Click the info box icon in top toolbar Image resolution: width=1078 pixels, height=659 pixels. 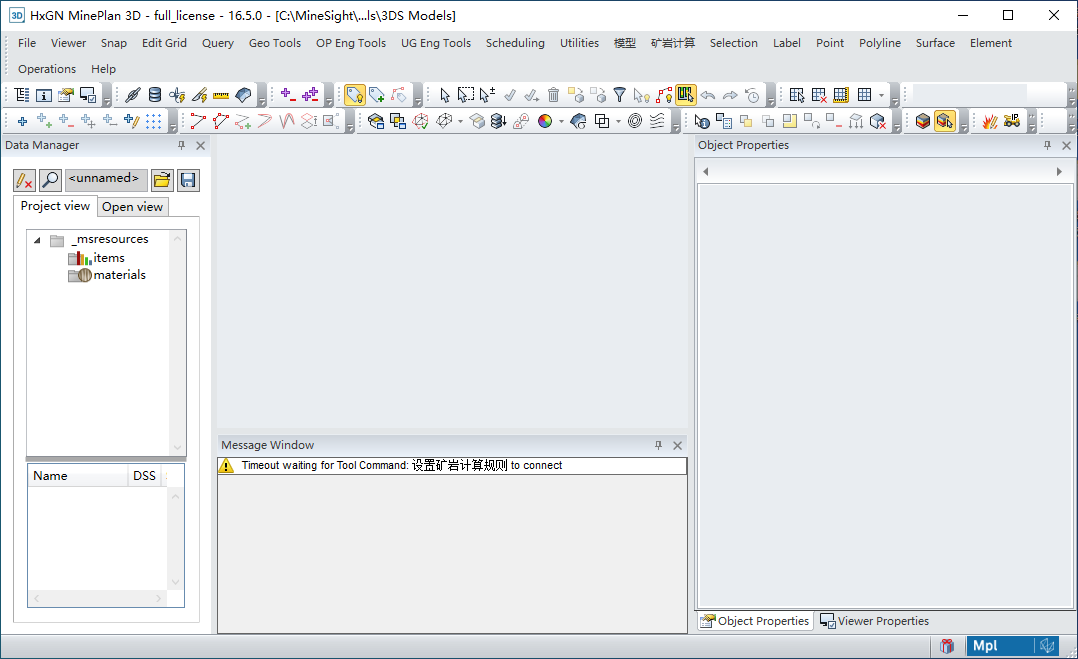43,95
